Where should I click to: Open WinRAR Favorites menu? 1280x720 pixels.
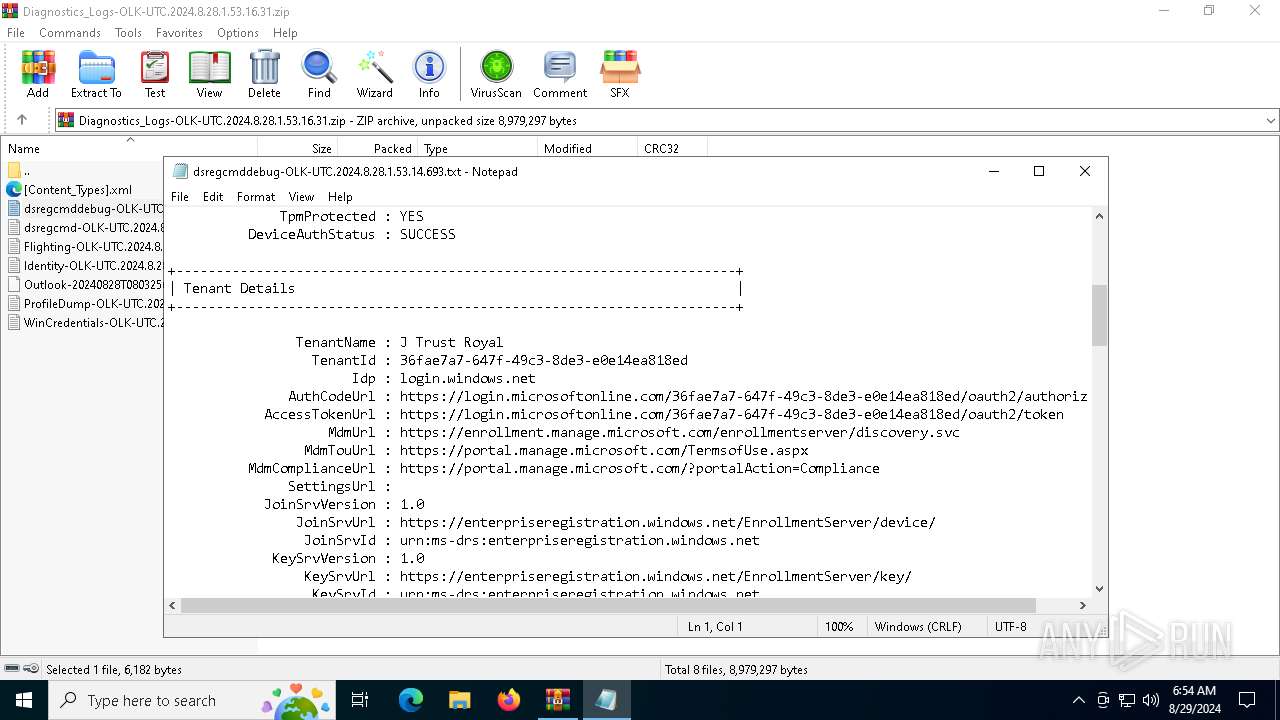179,33
